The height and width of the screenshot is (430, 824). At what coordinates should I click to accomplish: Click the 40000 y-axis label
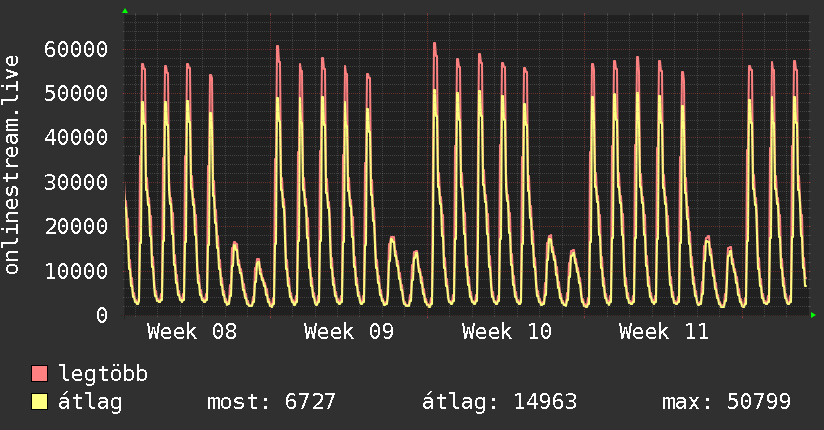76,138
